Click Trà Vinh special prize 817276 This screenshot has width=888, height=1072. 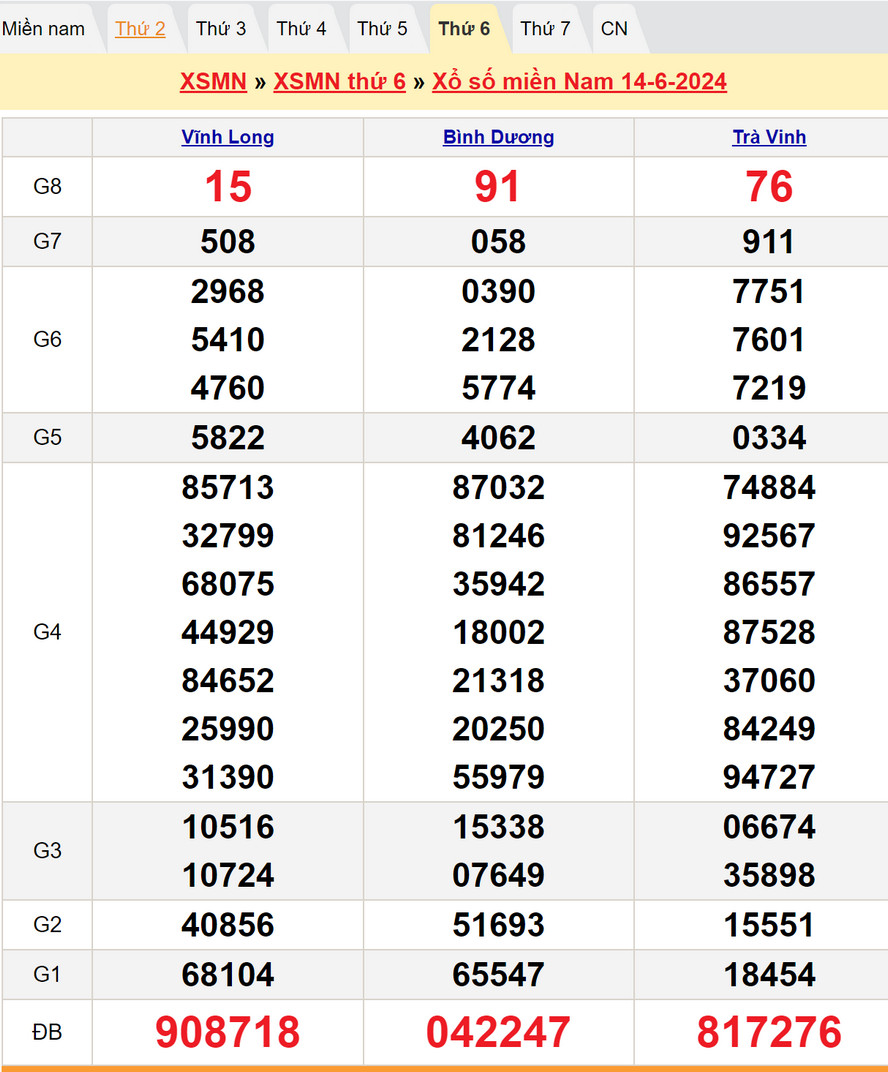769,1032
